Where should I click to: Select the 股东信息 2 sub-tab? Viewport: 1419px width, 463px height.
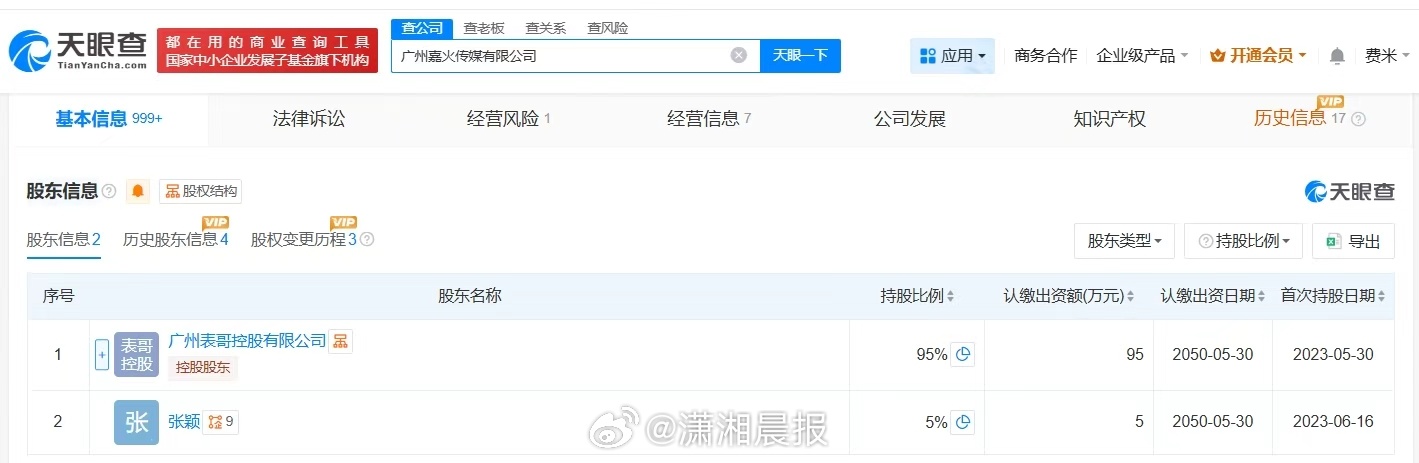coord(64,240)
